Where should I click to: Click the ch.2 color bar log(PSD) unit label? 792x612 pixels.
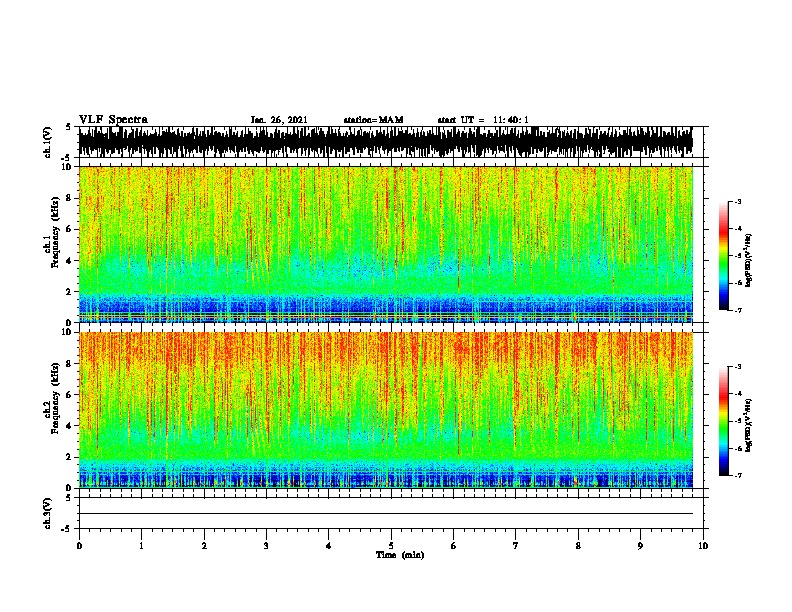[x=749, y=425]
